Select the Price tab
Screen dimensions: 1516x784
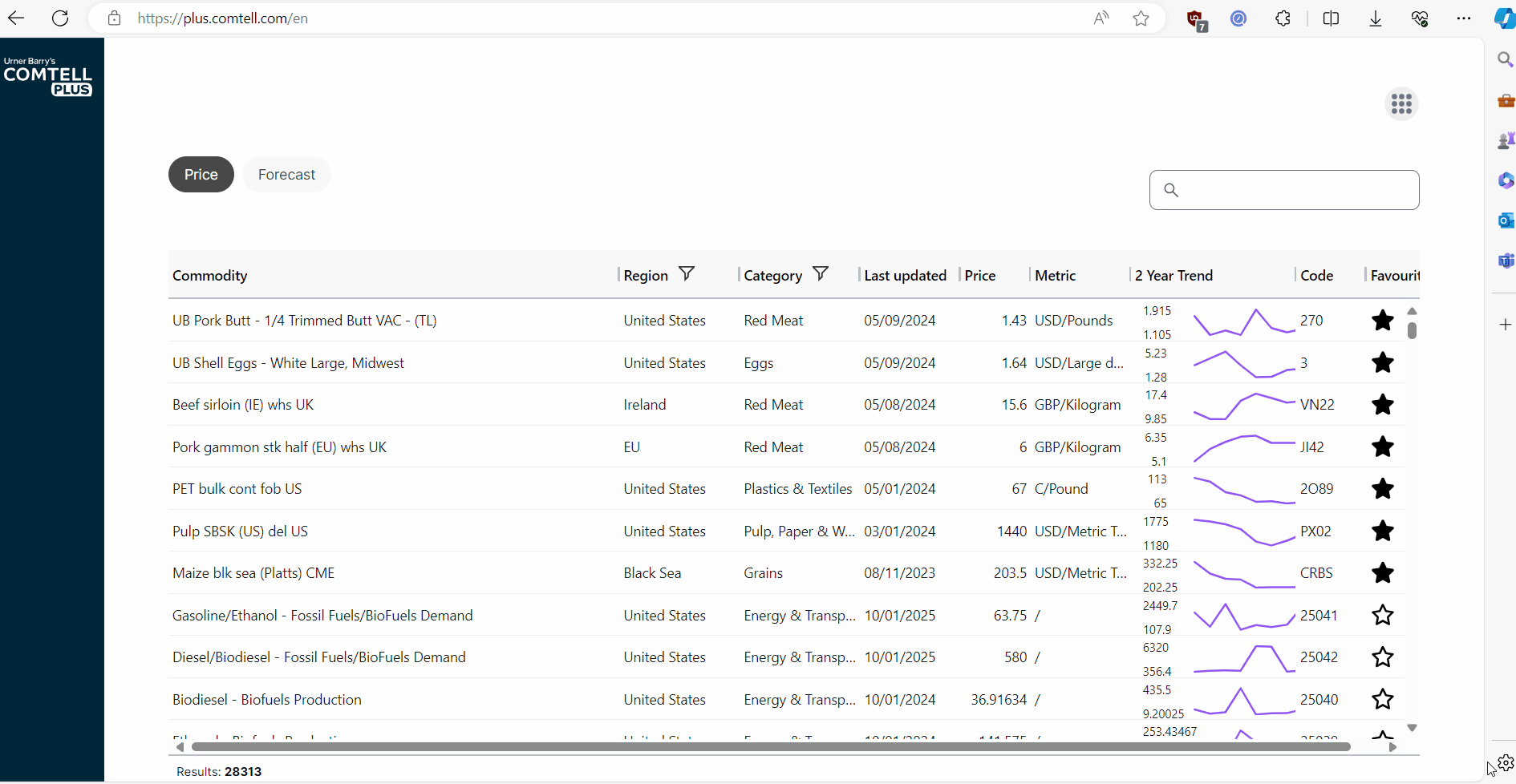201,175
